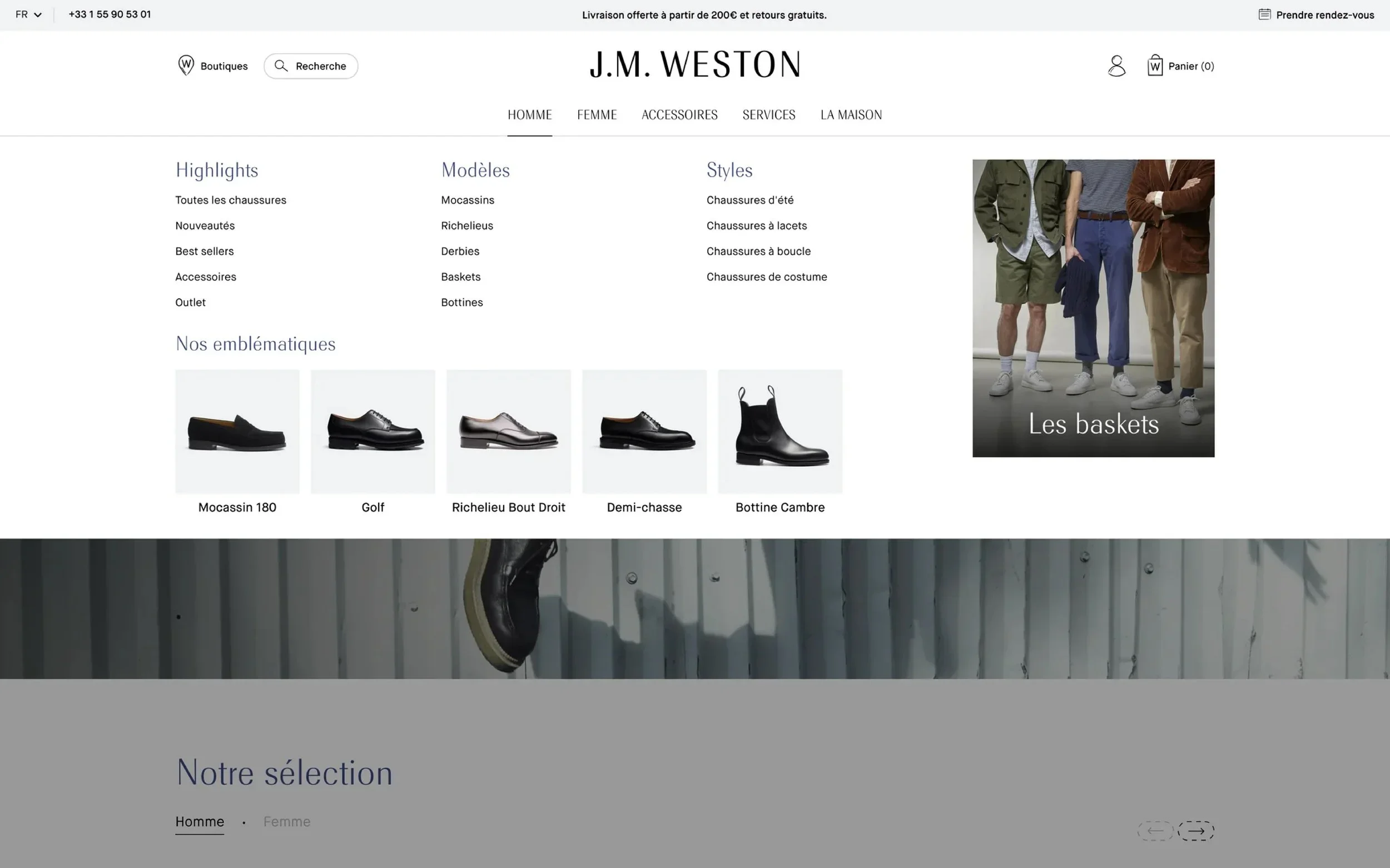Open the Les baskets promo image
Viewport: 1390px width, 868px height.
click(1093, 308)
